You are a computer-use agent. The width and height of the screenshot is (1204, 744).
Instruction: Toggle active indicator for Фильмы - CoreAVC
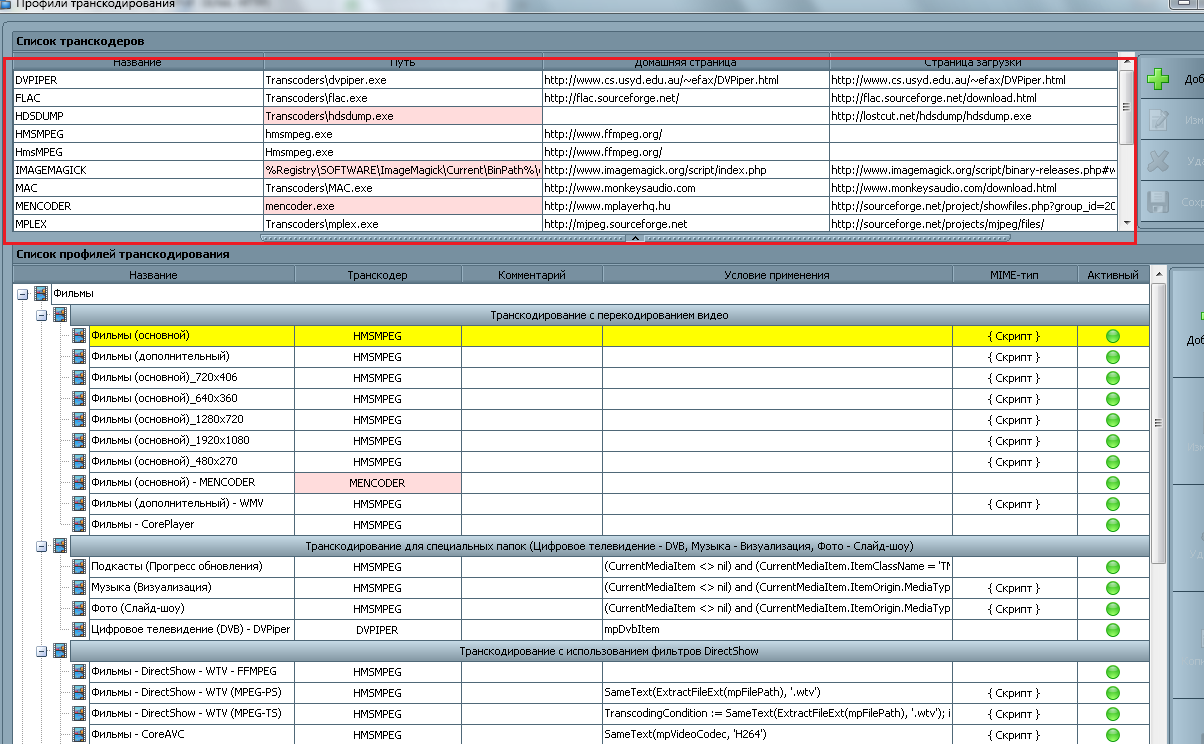click(1113, 735)
